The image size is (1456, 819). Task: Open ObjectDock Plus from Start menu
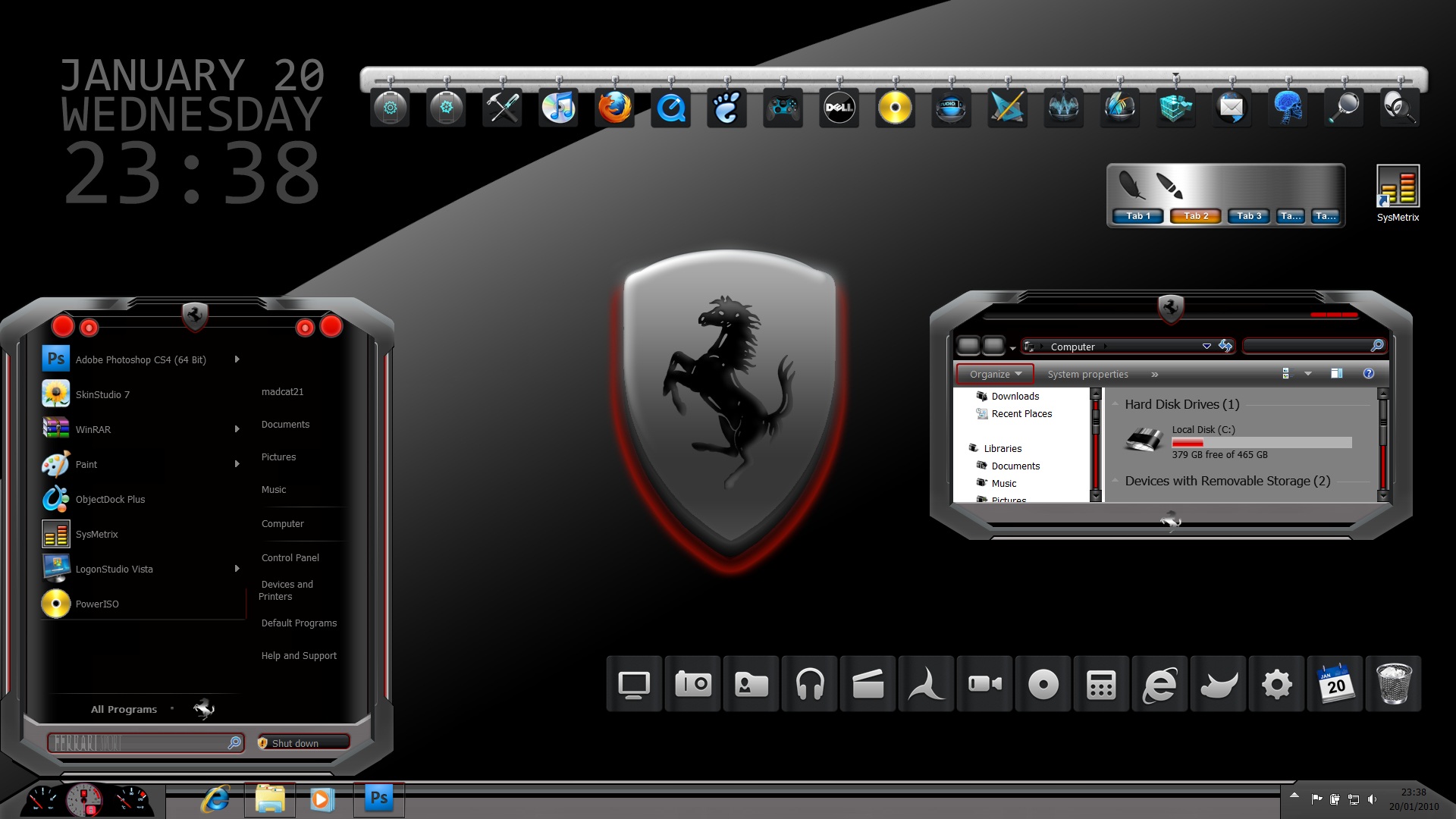tap(144, 499)
